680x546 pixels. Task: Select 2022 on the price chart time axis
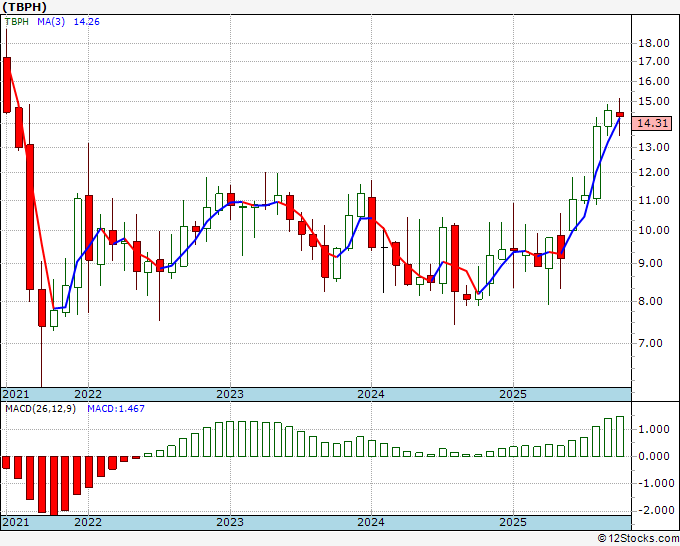(x=88, y=394)
